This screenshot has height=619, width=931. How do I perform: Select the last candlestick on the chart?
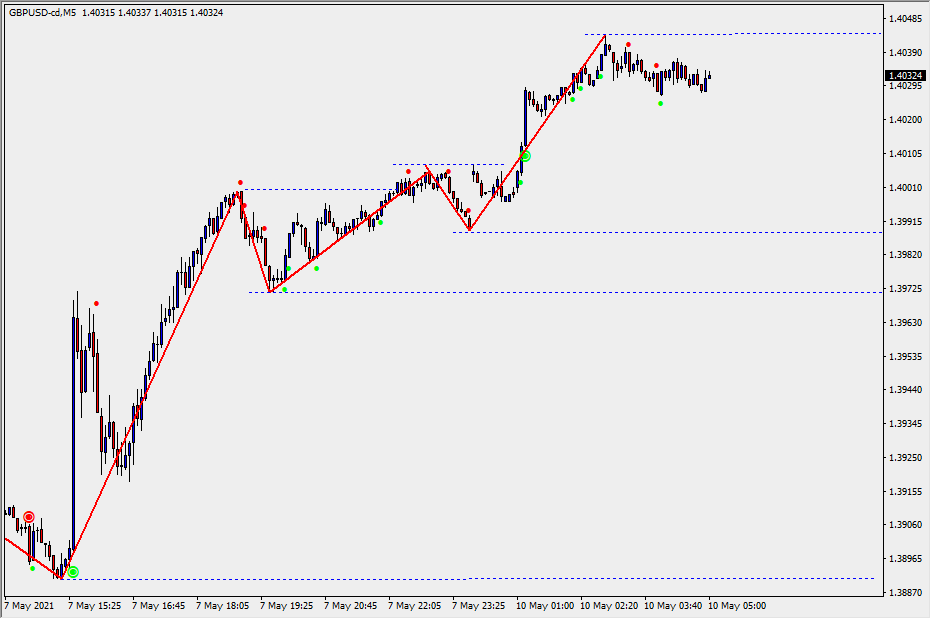tap(708, 76)
